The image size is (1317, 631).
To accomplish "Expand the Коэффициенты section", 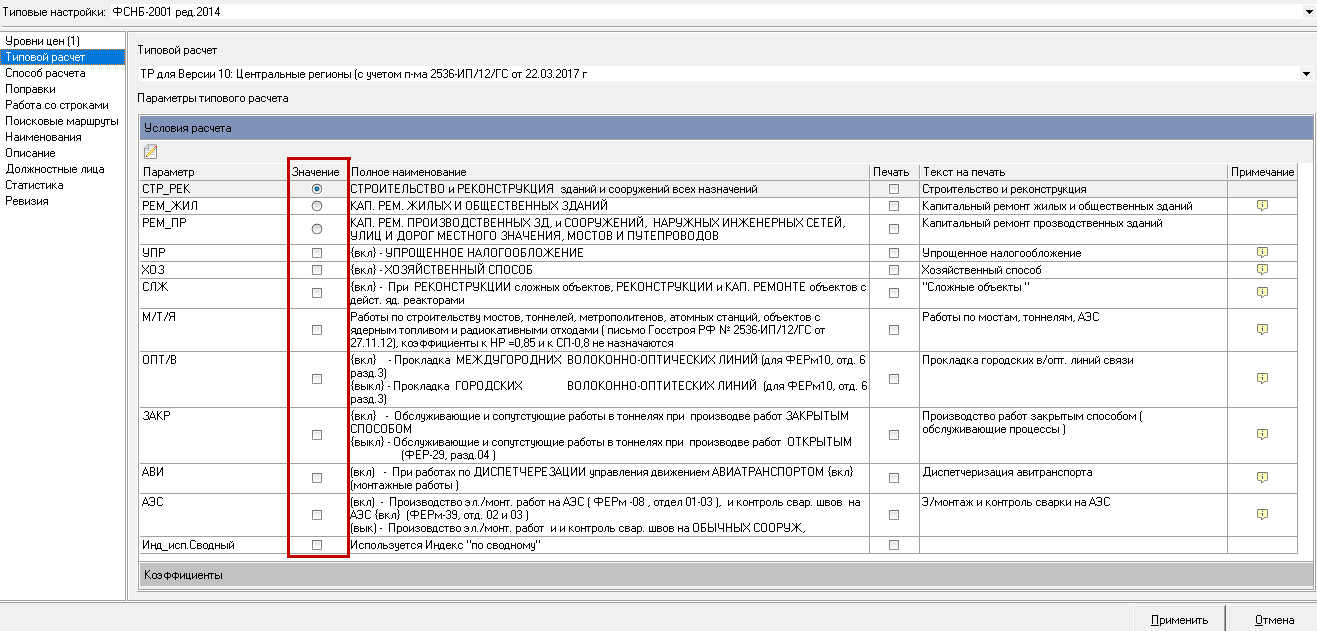I will (724, 575).
